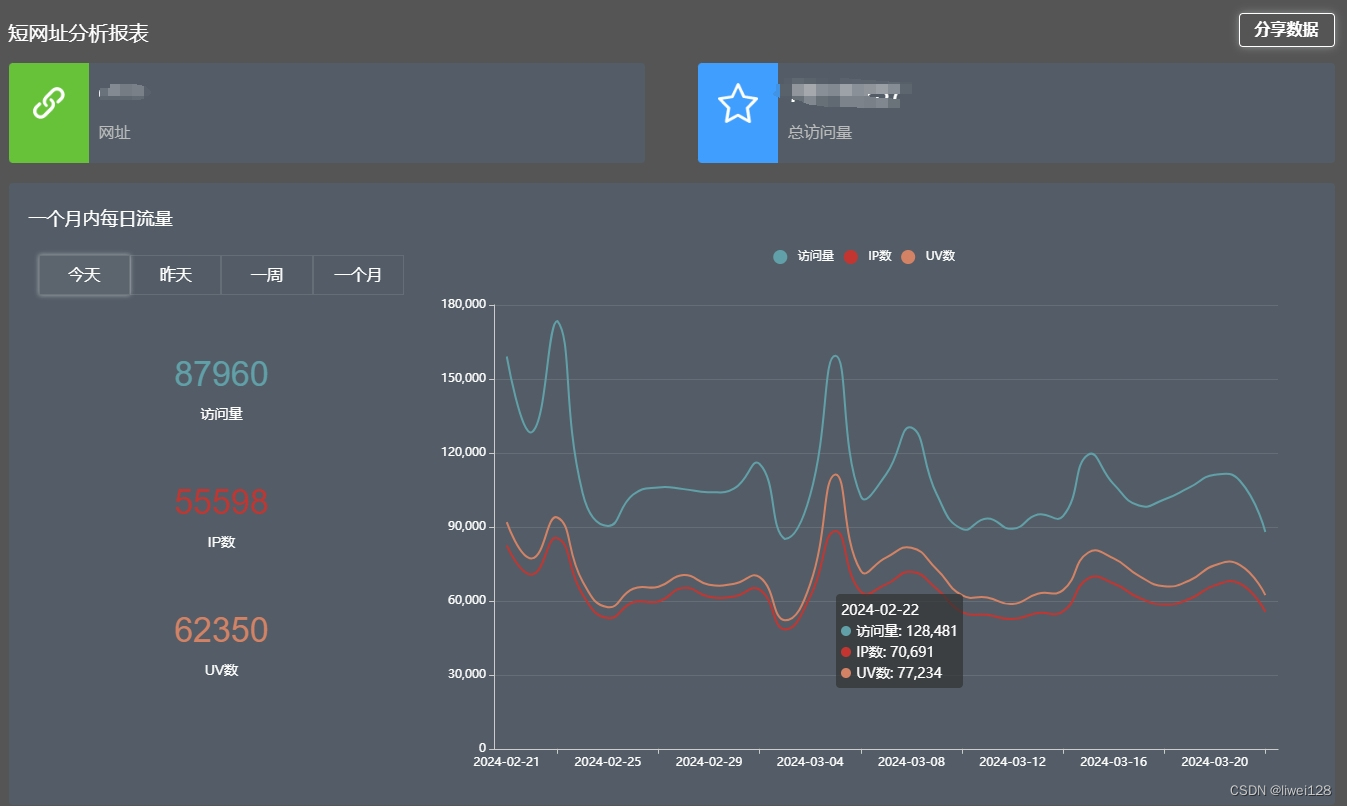Click the 2024-03-20 x-axis label
This screenshot has height=806, width=1347.
pyautogui.click(x=1215, y=761)
